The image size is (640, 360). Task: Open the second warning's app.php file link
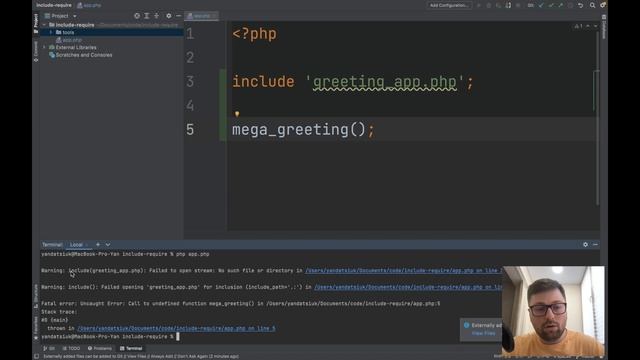tap(408, 287)
